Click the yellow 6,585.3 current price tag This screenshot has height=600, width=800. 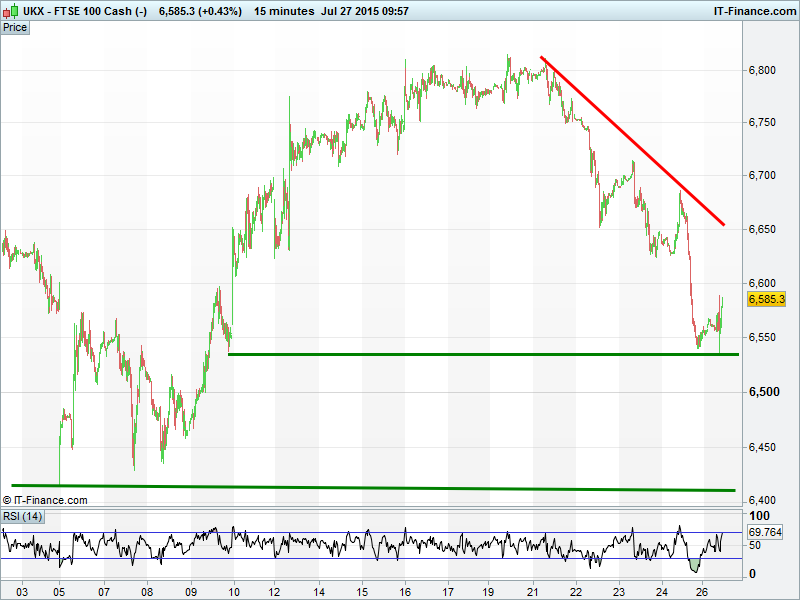[x=766, y=299]
